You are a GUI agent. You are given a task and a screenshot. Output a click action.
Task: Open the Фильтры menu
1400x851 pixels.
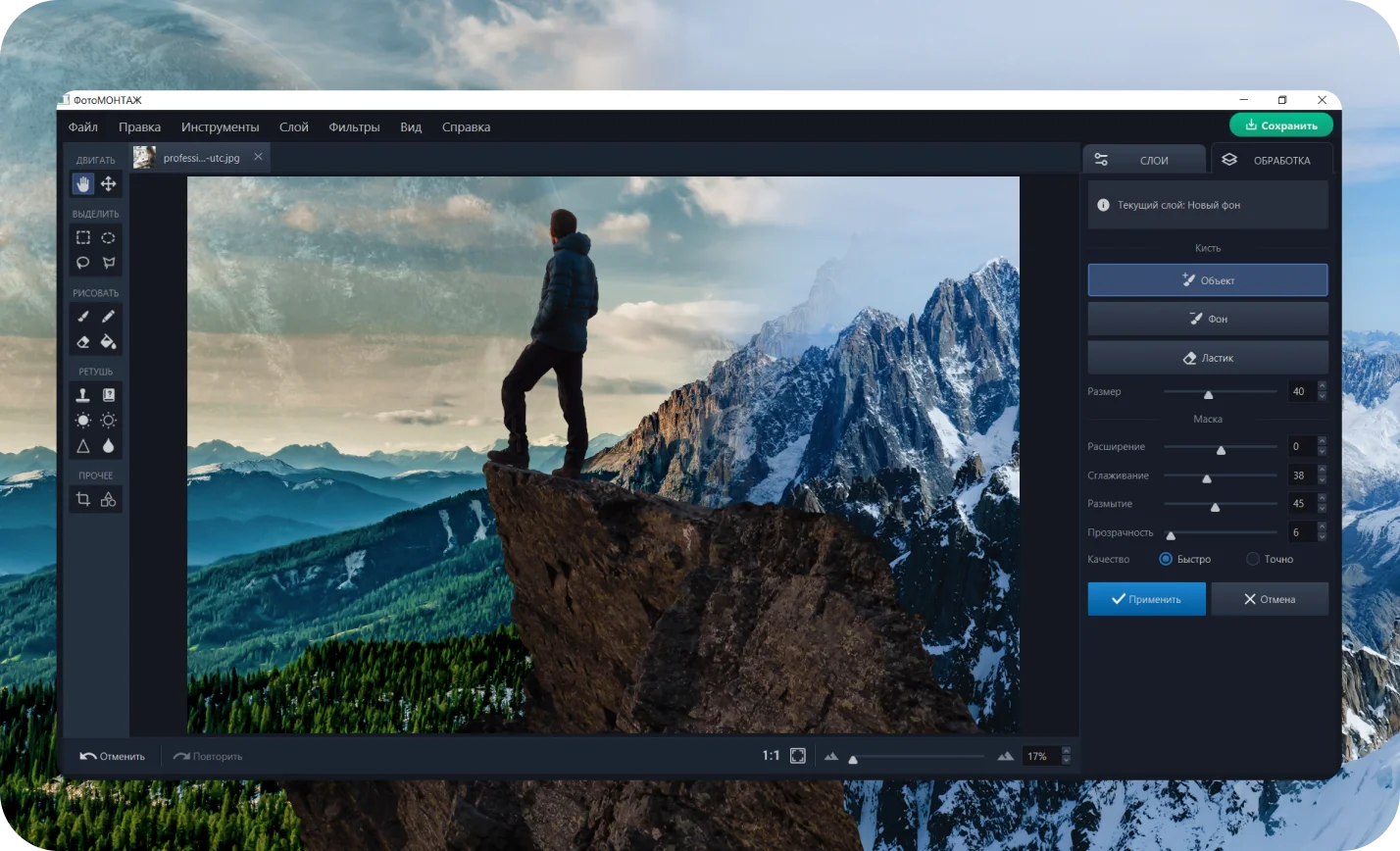click(x=354, y=127)
